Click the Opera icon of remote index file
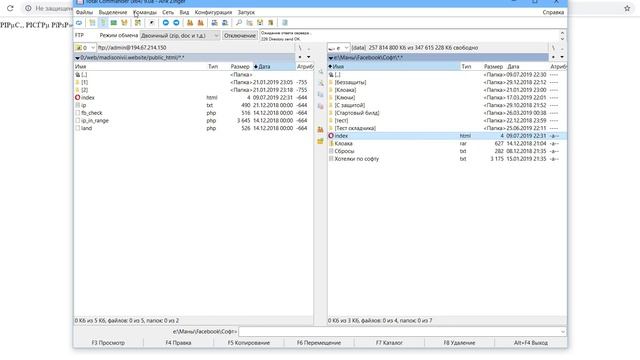The image size is (640, 360). (x=78, y=98)
